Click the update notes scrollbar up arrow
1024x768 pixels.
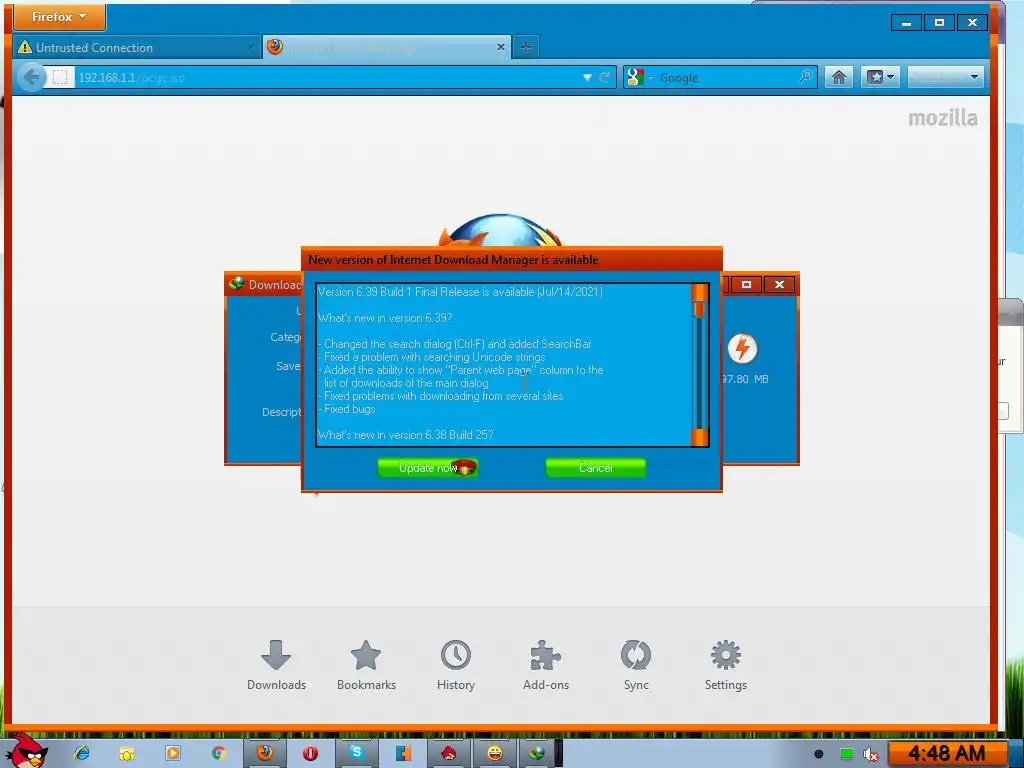pos(699,291)
